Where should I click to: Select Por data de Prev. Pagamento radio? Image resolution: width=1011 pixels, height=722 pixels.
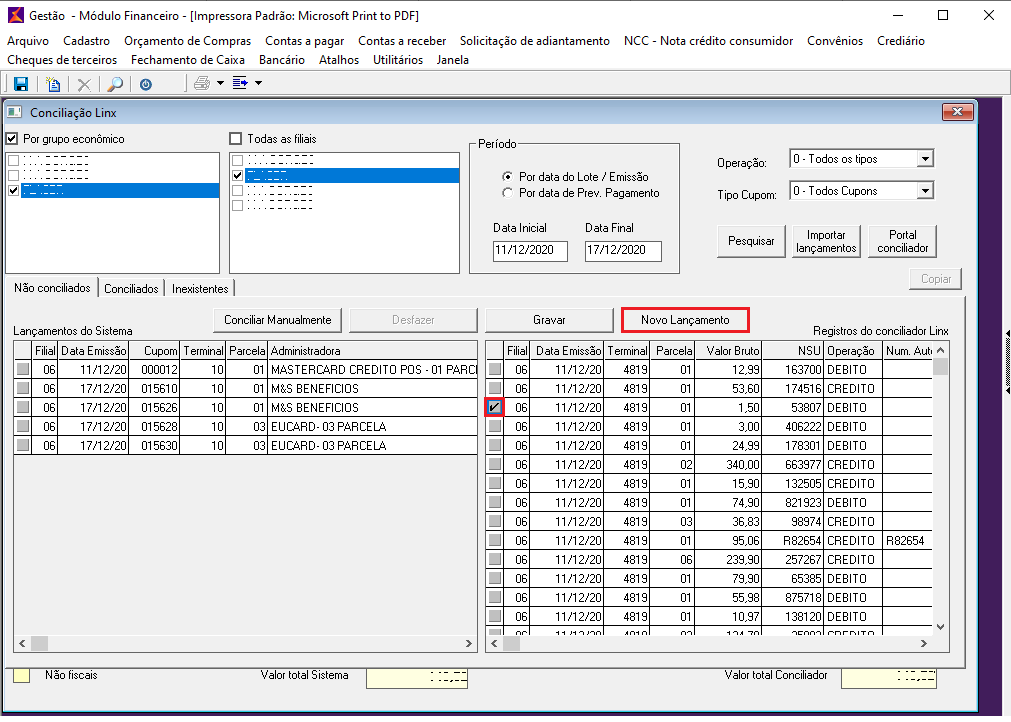click(x=508, y=193)
